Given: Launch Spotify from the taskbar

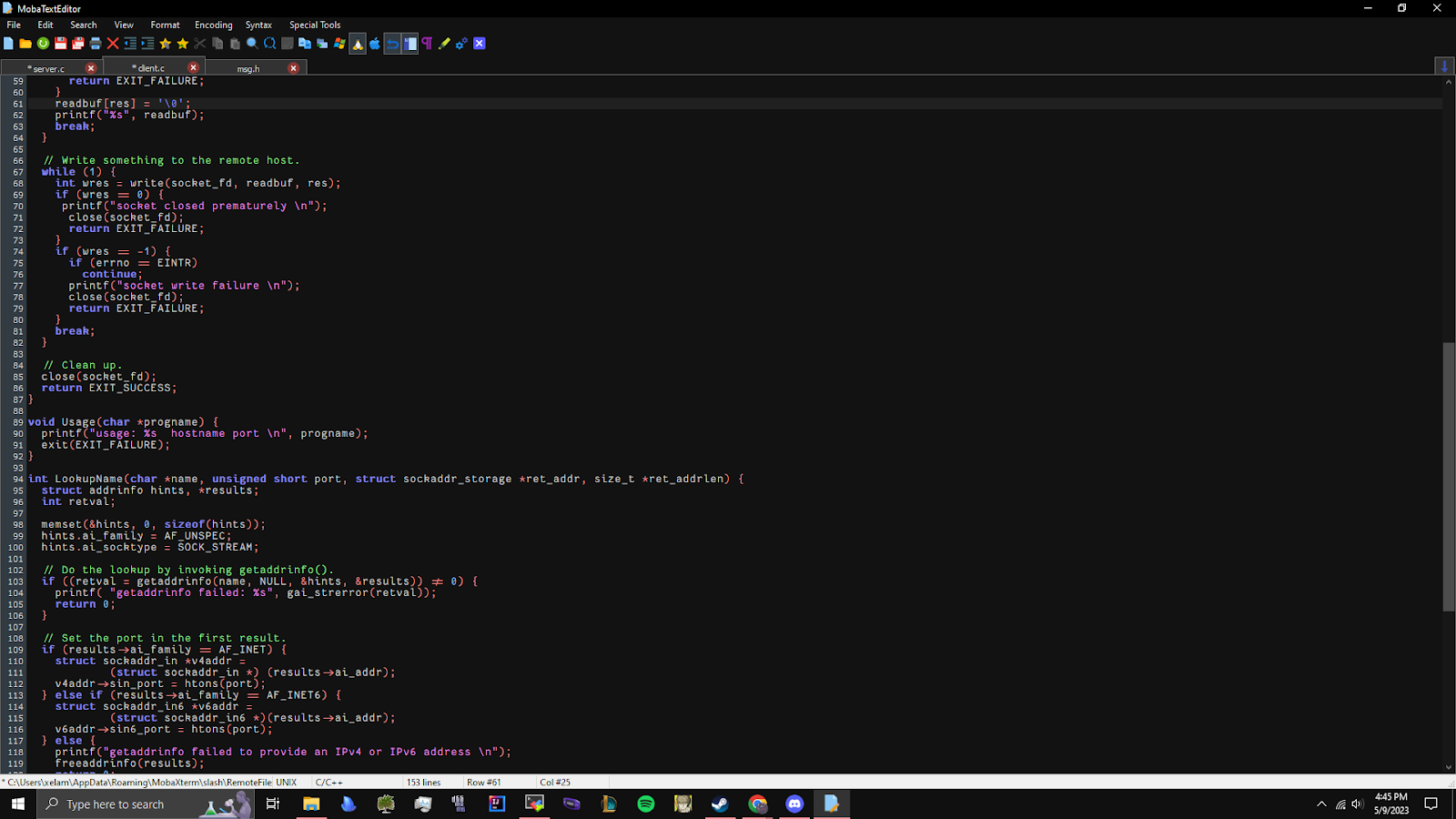Looking at the screenshot, I should point(646,804).
